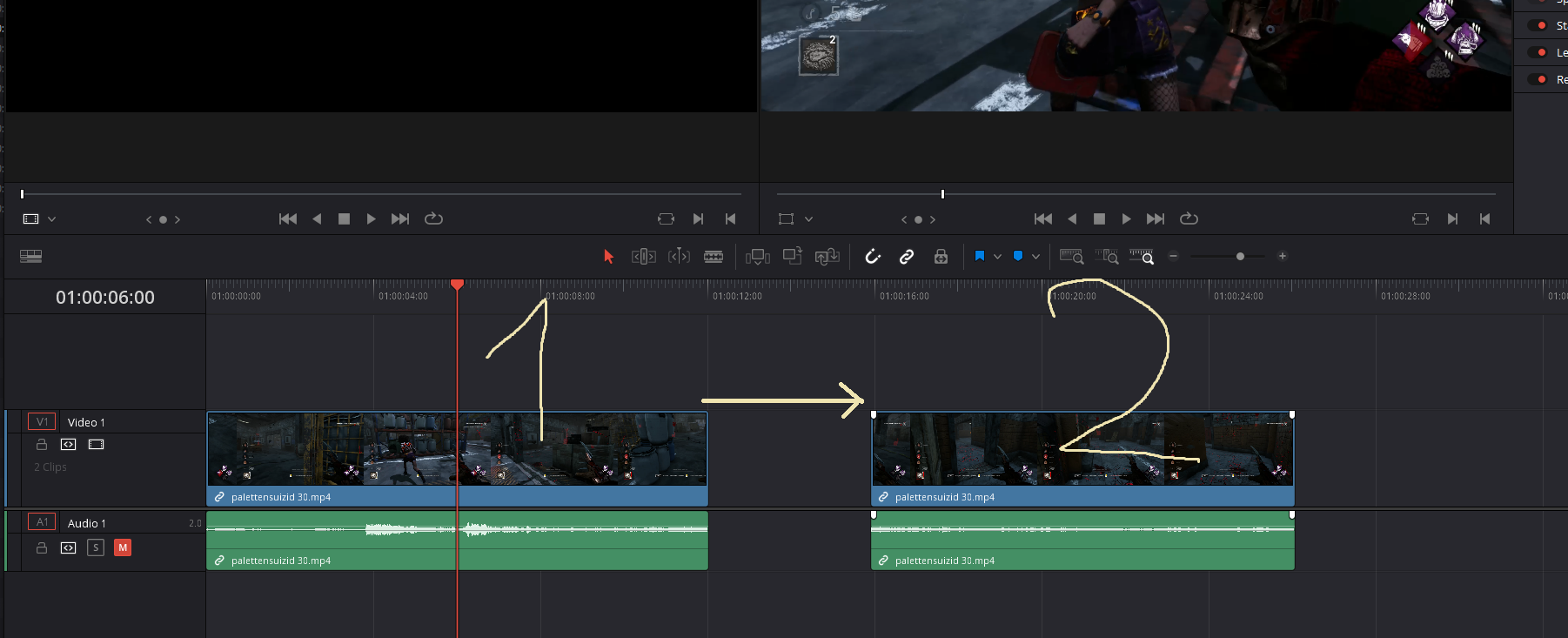Click the source viewer scrub bar handle
The height and width of the screenshot is (638, 1568).
tap(23, 193)
